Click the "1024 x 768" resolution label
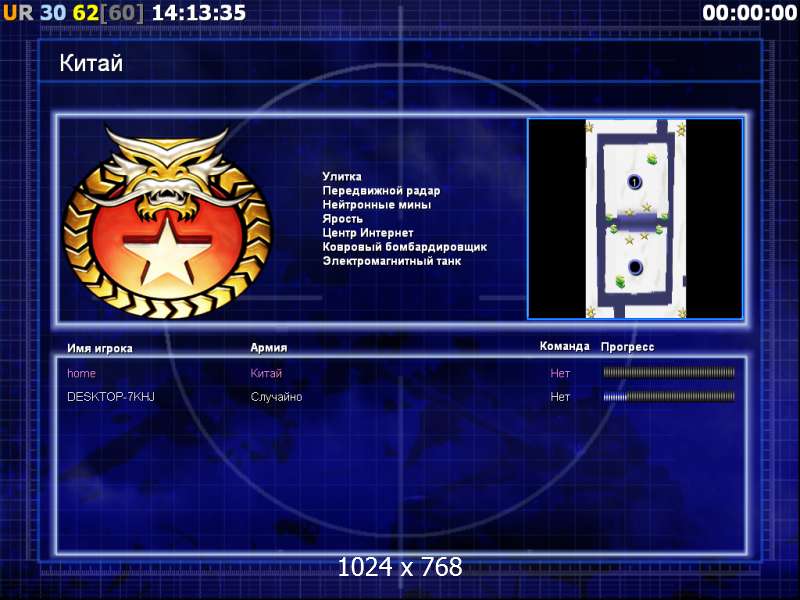Viewport: 800px width, 600px height. pos(400,567)
